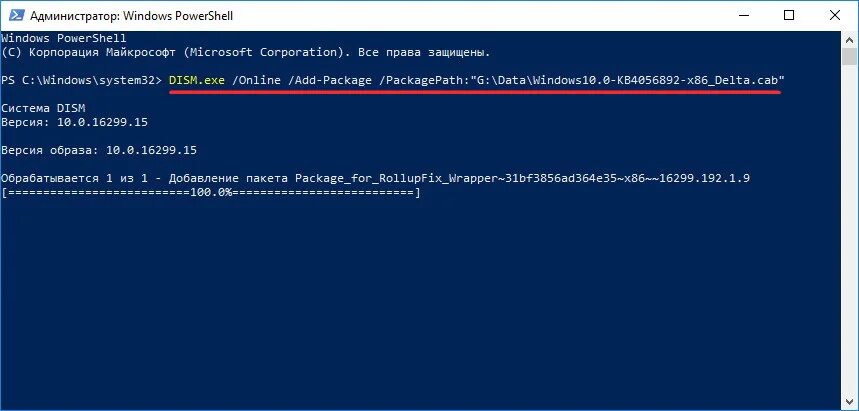
Task: Click the PS C:\Windows\system32 prompt
Action: pyautogui.click(x=80, y=78)
